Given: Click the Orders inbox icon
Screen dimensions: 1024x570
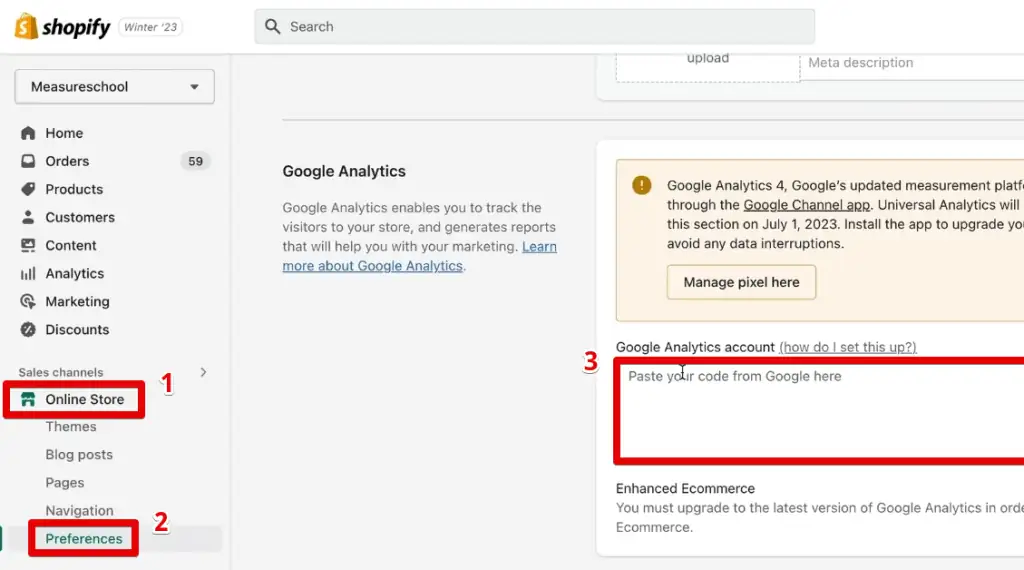Looking at the screenshot, I should (28, 161).
